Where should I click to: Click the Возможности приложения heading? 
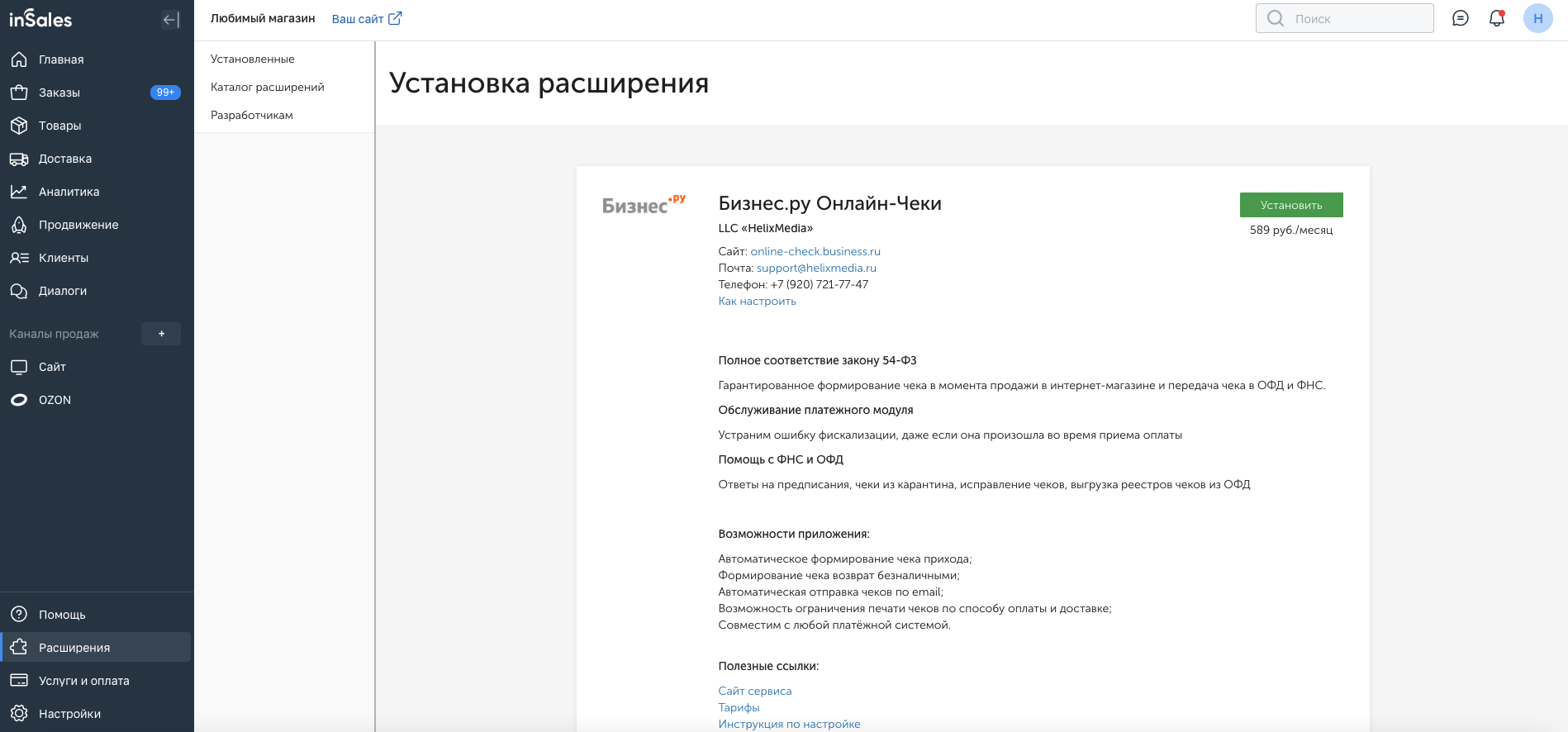794,534
